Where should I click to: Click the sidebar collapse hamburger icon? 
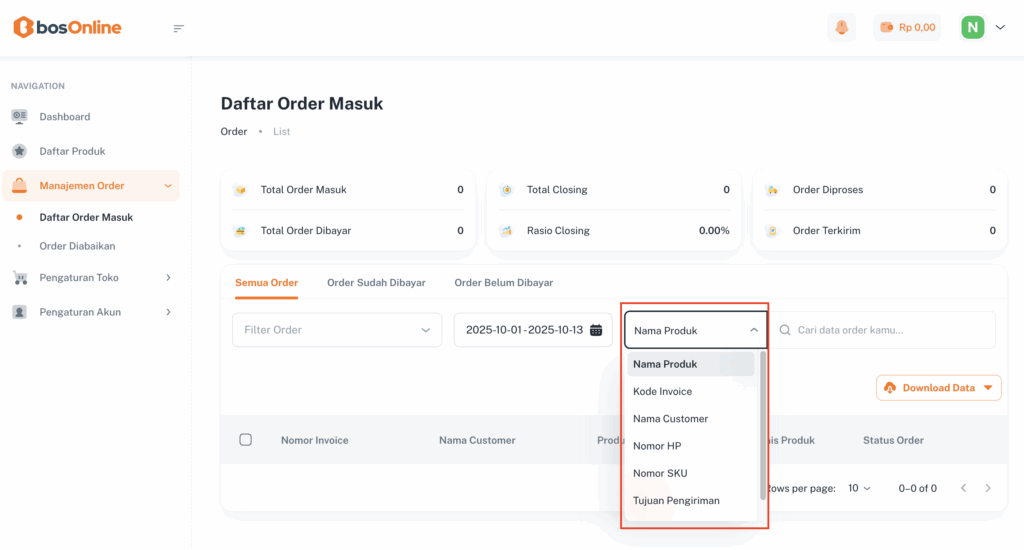tap(179, 28)
